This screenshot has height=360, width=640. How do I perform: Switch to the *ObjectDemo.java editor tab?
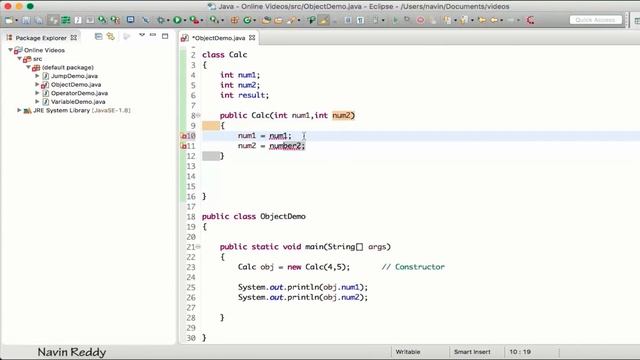pos(218,38)
